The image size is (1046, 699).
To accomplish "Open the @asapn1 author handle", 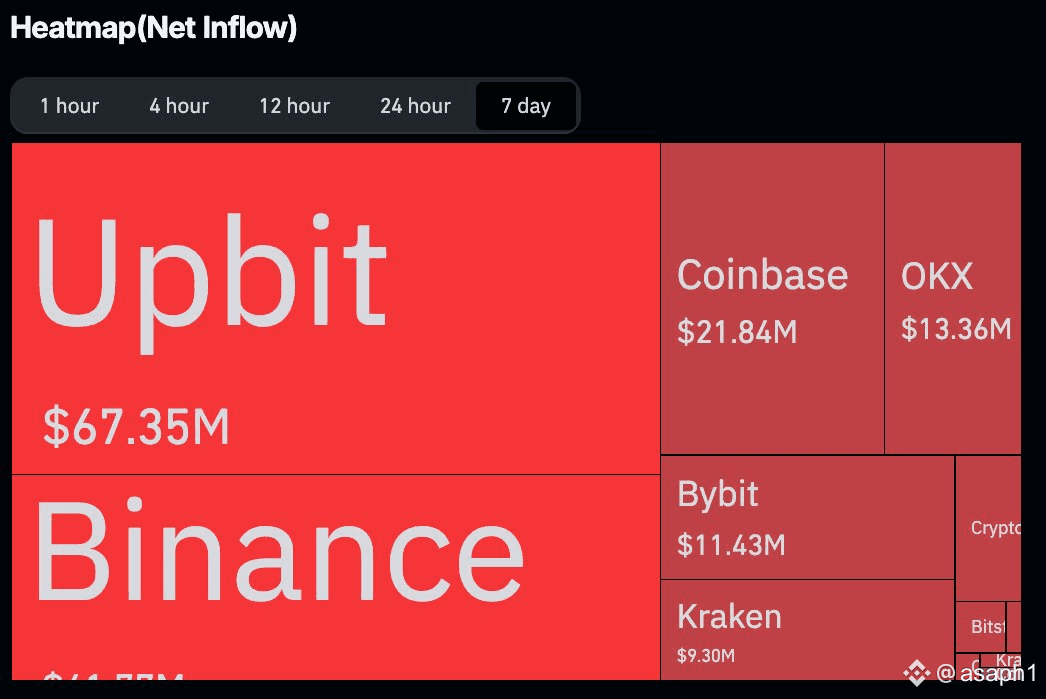I will pyautogui.click(x=987, y=673).
